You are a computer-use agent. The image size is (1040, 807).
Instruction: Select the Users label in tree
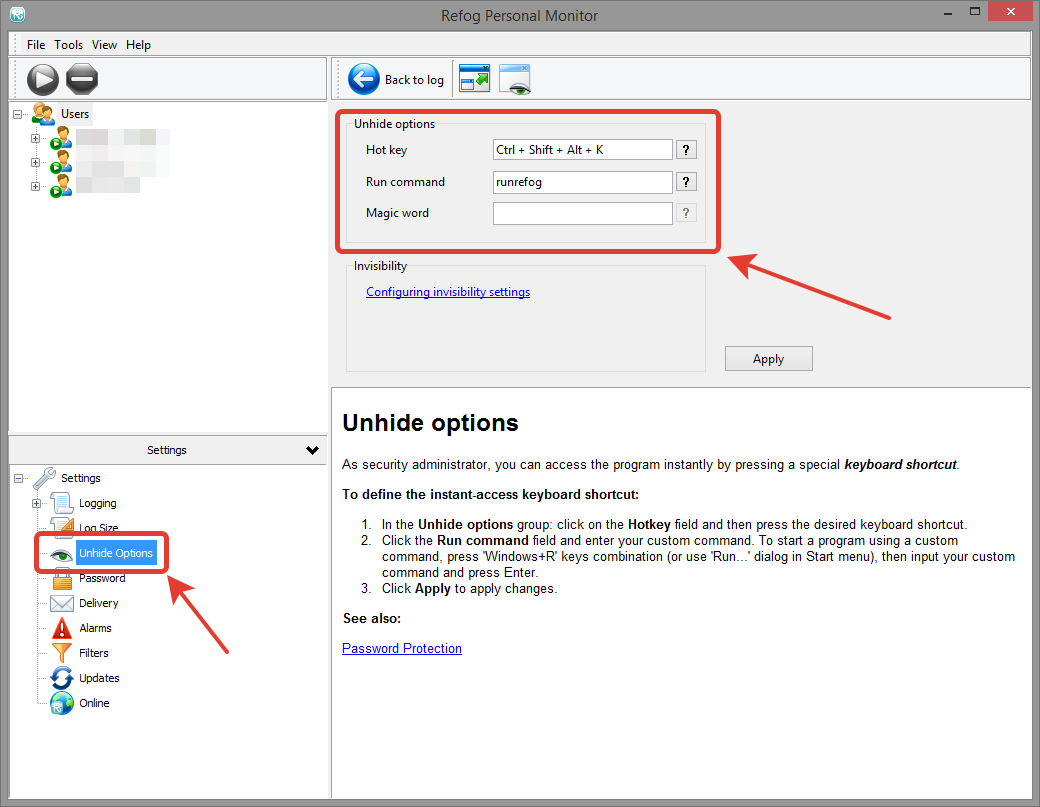75,114
